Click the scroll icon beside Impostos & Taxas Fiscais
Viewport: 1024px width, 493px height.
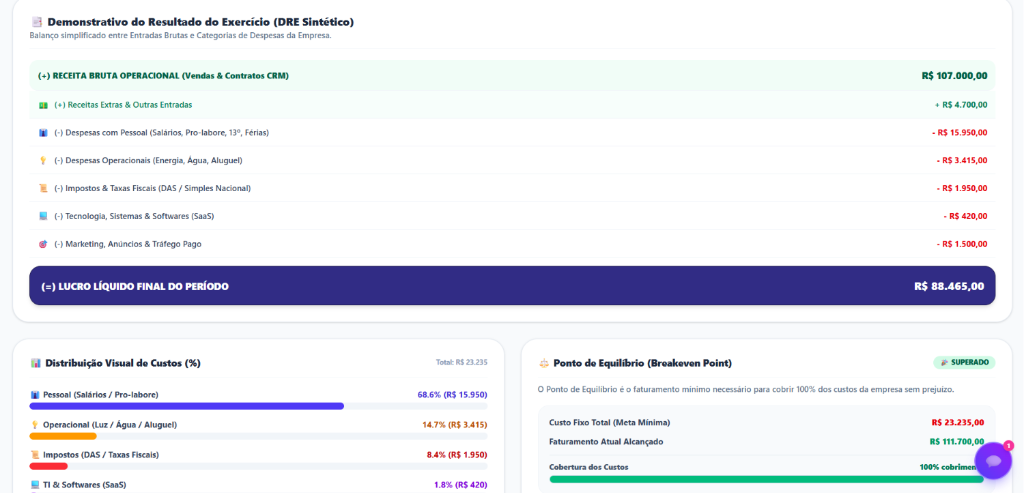pyautogui.click(x=43, y=188)
